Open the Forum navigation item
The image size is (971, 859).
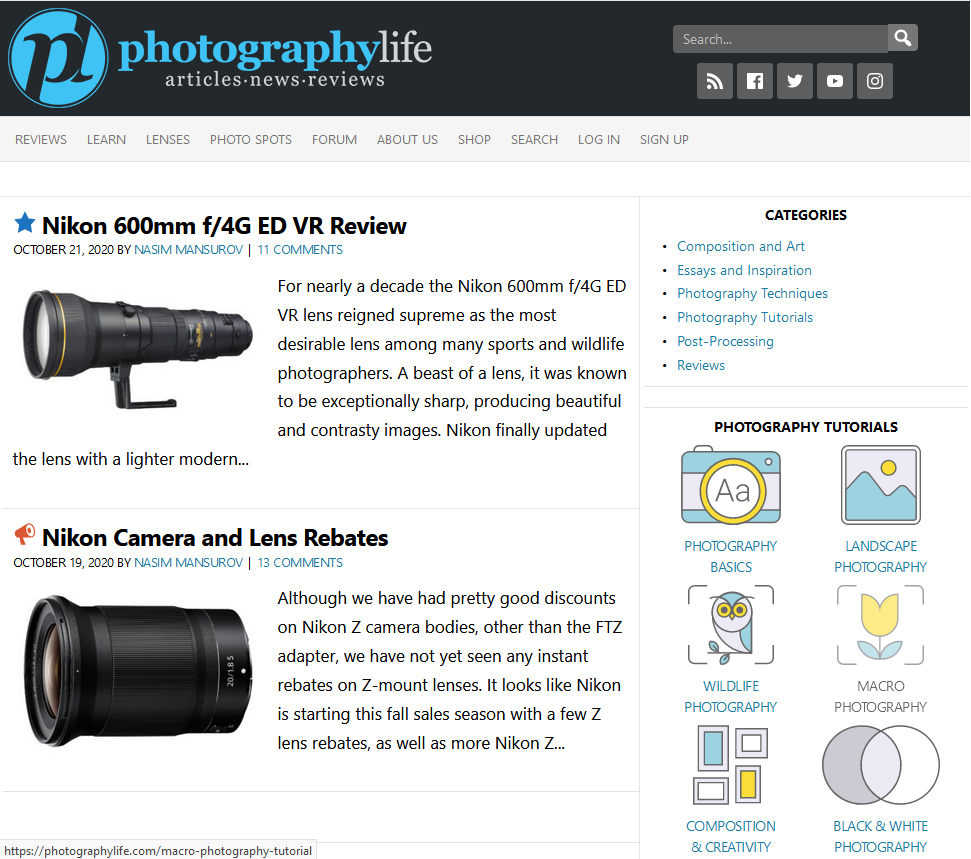pyautogui.click(x=334, y=140)
